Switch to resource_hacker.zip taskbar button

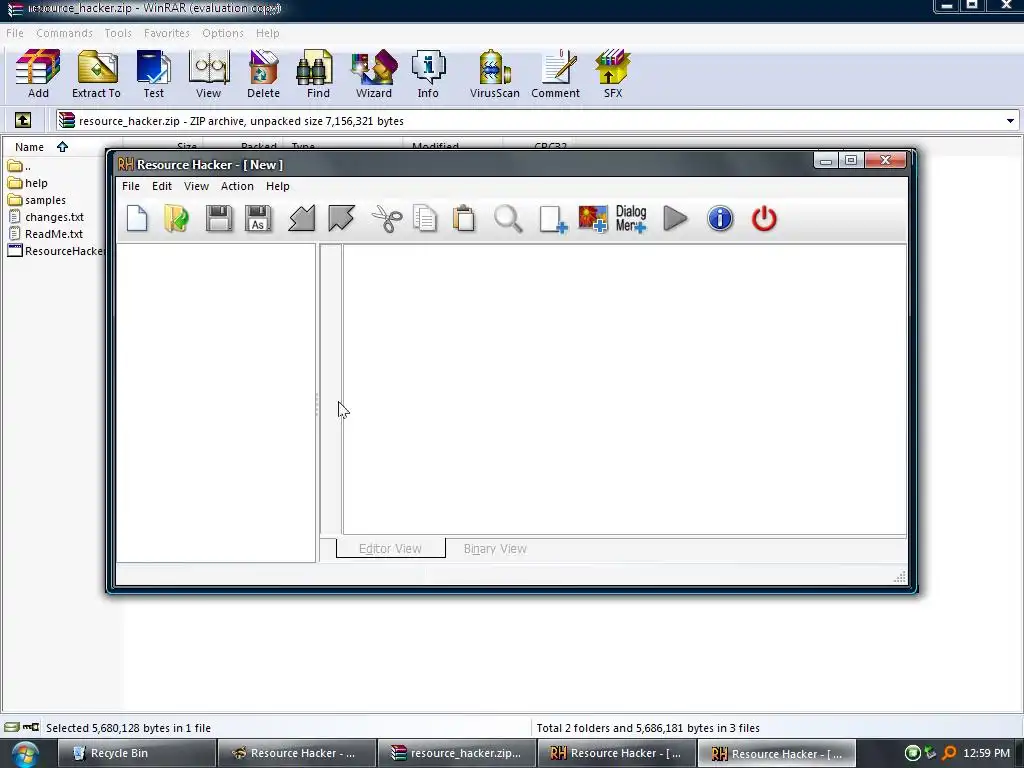456,753
